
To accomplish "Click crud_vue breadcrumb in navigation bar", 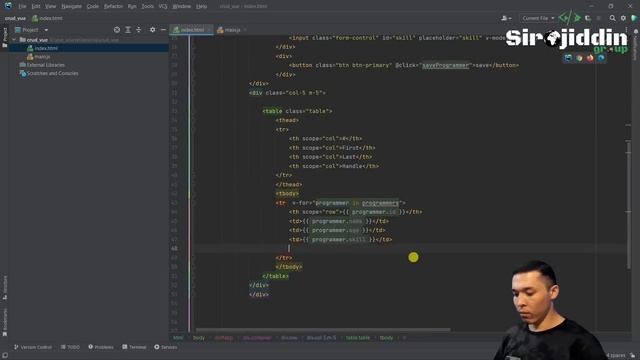I will 15,18.
